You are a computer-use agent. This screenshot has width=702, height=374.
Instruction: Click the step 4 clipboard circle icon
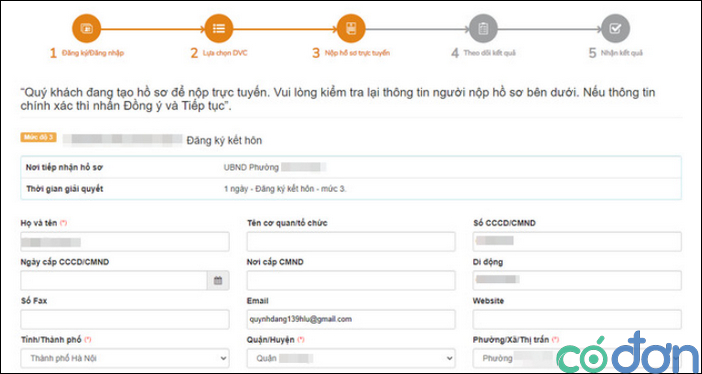483,29
